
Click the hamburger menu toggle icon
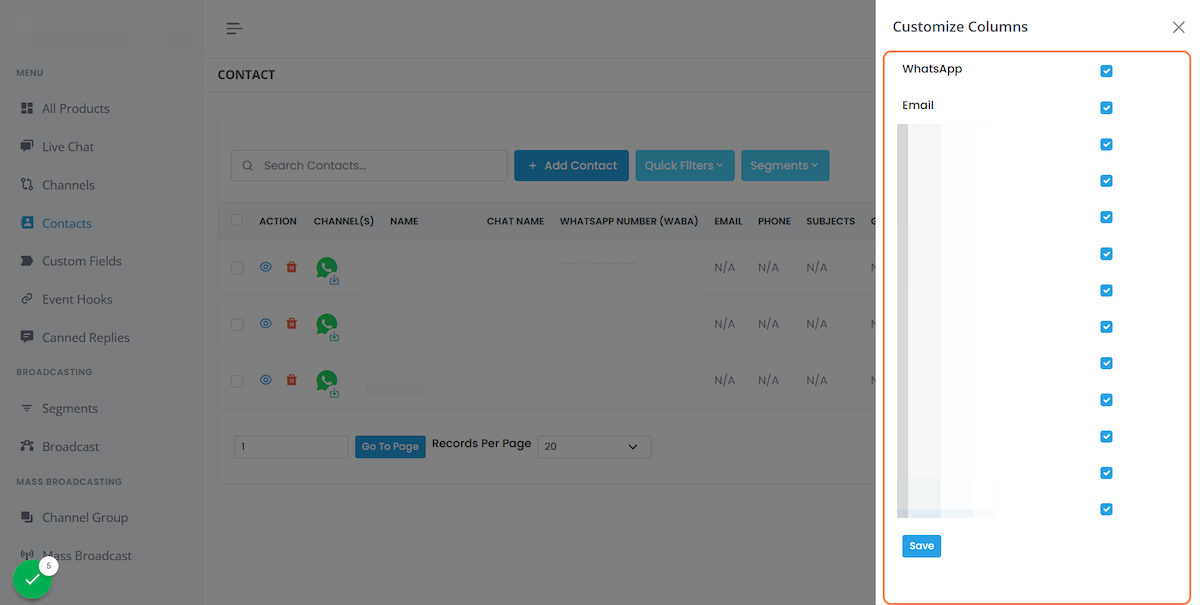pyautogui.click(x=234, y=28)
